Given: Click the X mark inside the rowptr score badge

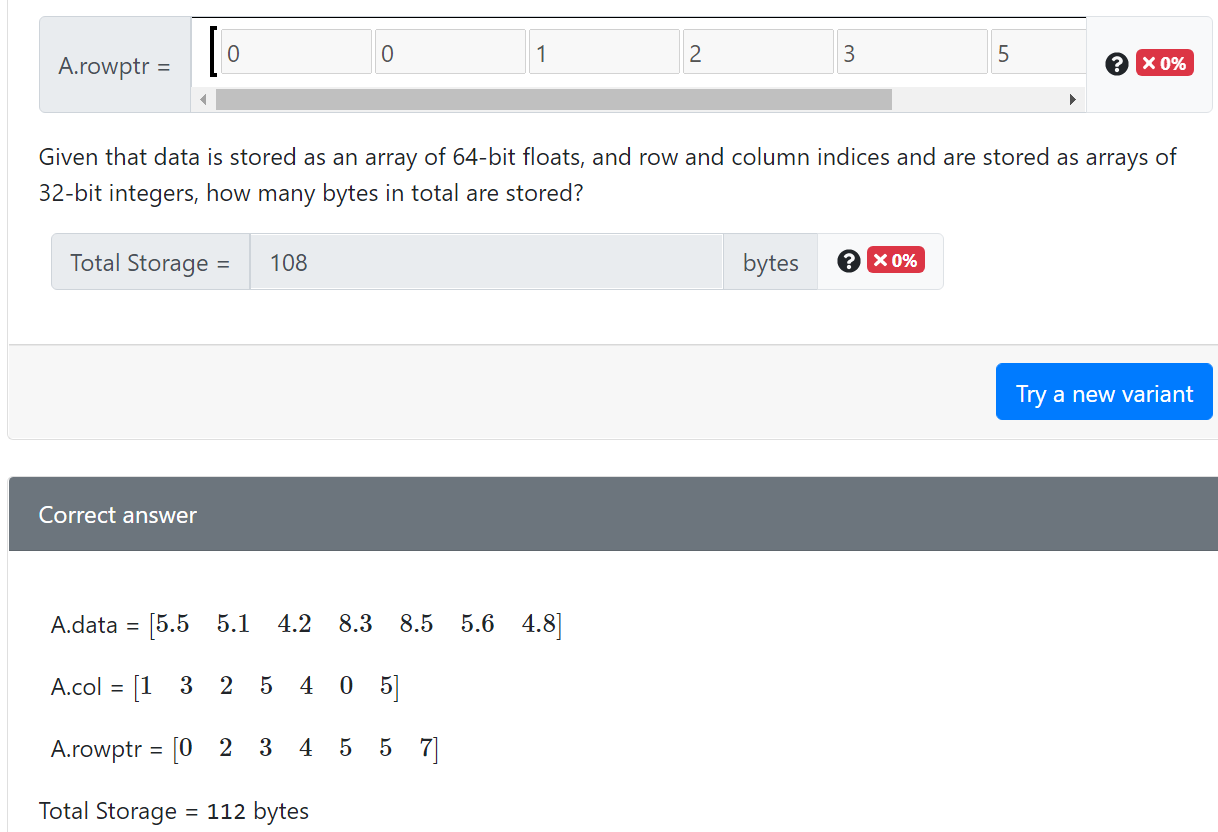Looking at the screenshot, I should [1150, 62].
